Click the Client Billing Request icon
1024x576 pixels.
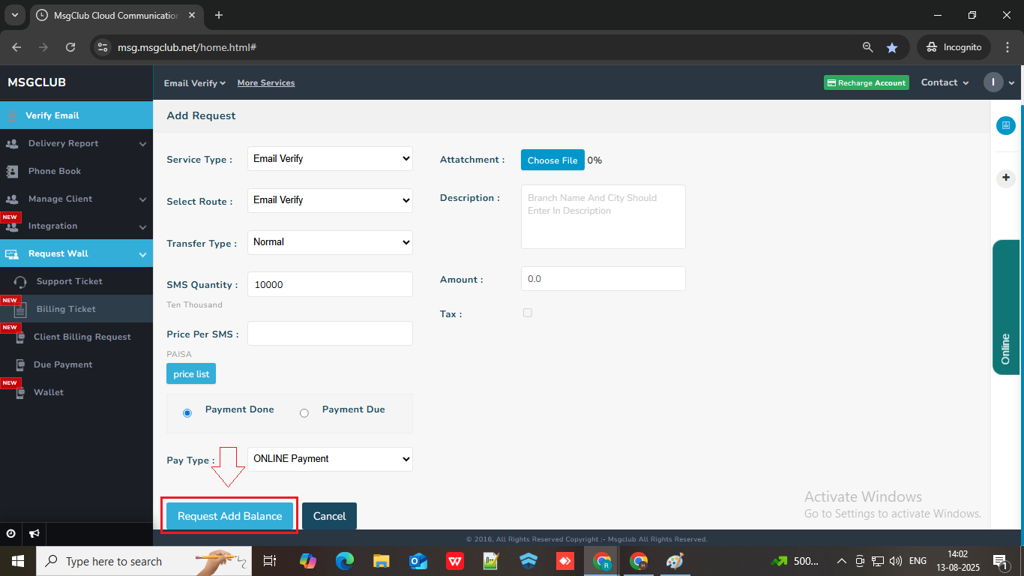click(20, 338)
